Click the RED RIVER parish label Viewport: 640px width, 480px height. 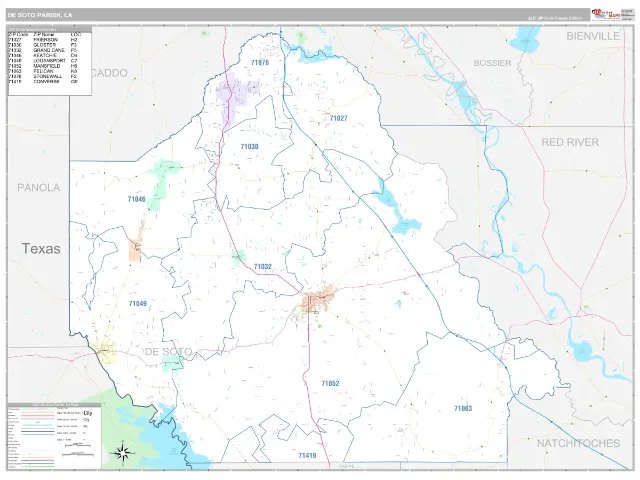coord(570,142)
